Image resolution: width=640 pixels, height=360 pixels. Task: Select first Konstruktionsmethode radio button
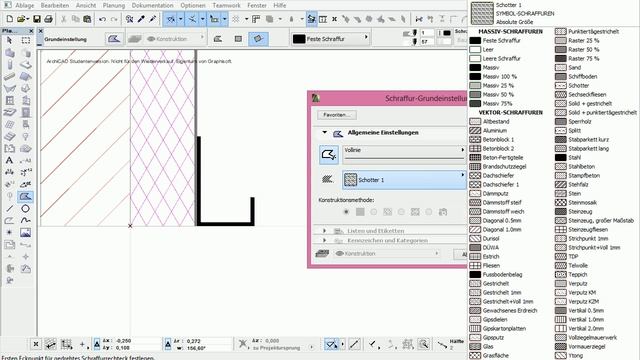click(347, 212)
